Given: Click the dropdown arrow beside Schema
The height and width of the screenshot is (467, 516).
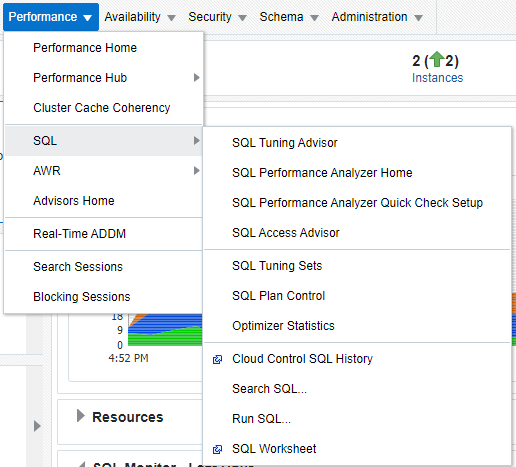Looking at the screenshot, I should tap(314, 18).
